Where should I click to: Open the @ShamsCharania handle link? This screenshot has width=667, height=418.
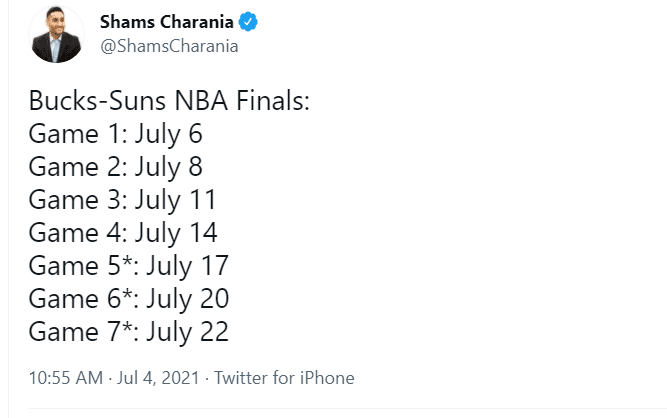click(170, 46)
